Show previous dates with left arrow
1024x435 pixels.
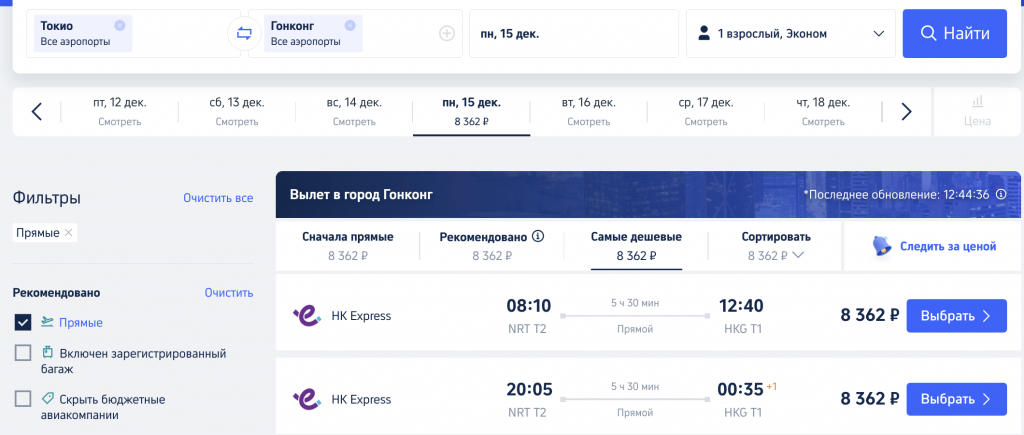pos(37,112)
